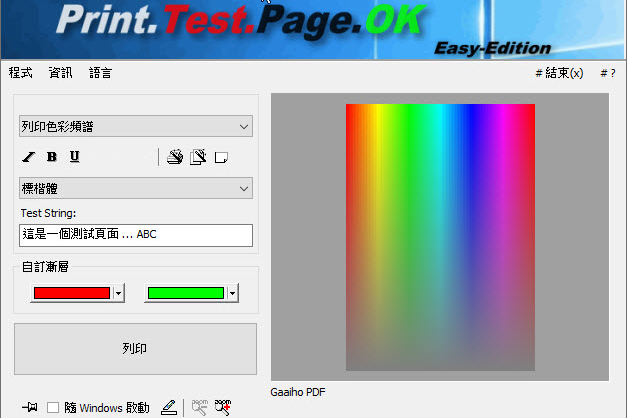The height and width of the screenshot is (418, 627).
Task: Open the 標楷體 font dropdown
Action: tap(136, 188)
